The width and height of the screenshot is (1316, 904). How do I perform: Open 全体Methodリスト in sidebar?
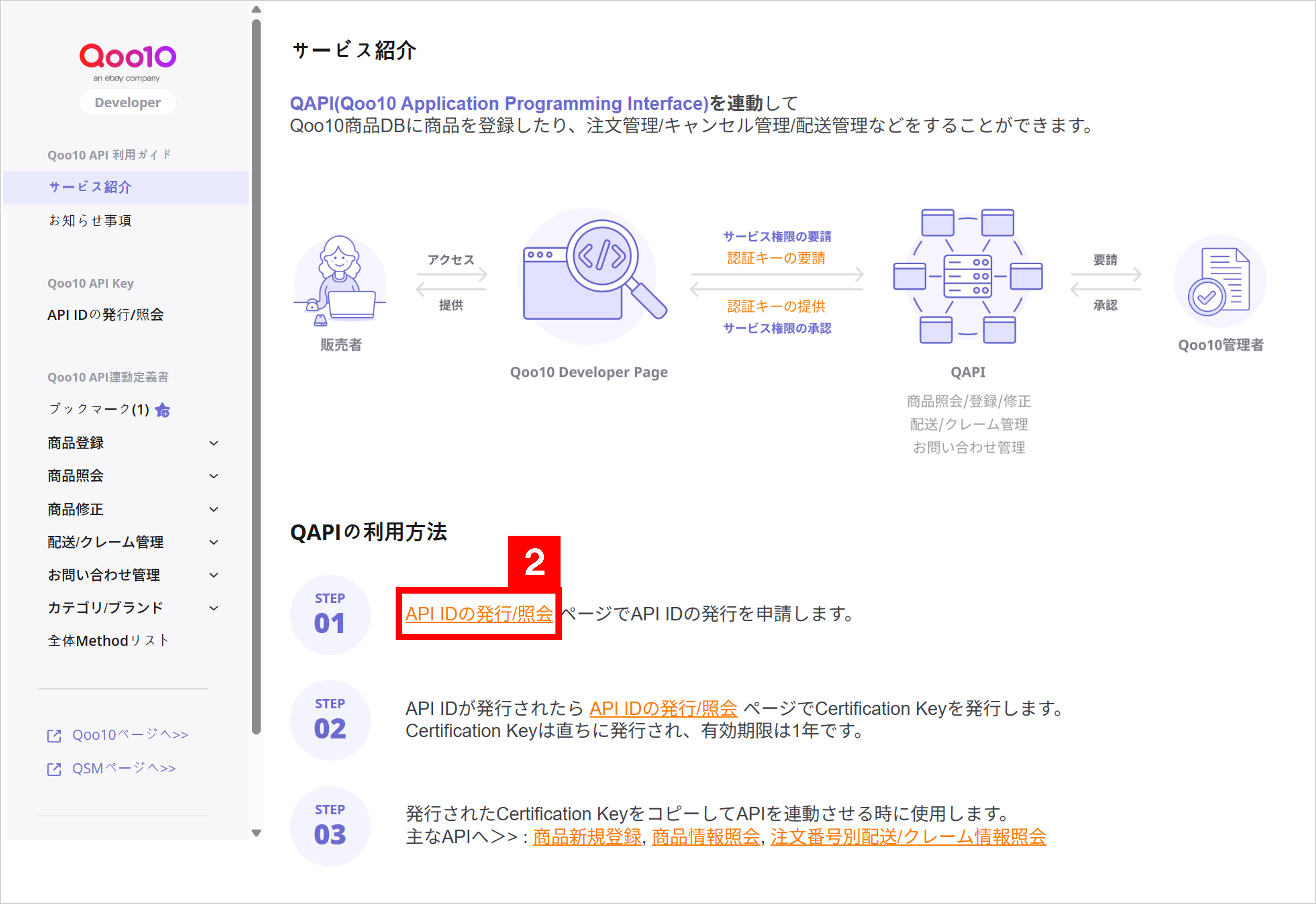pos(108,641)
